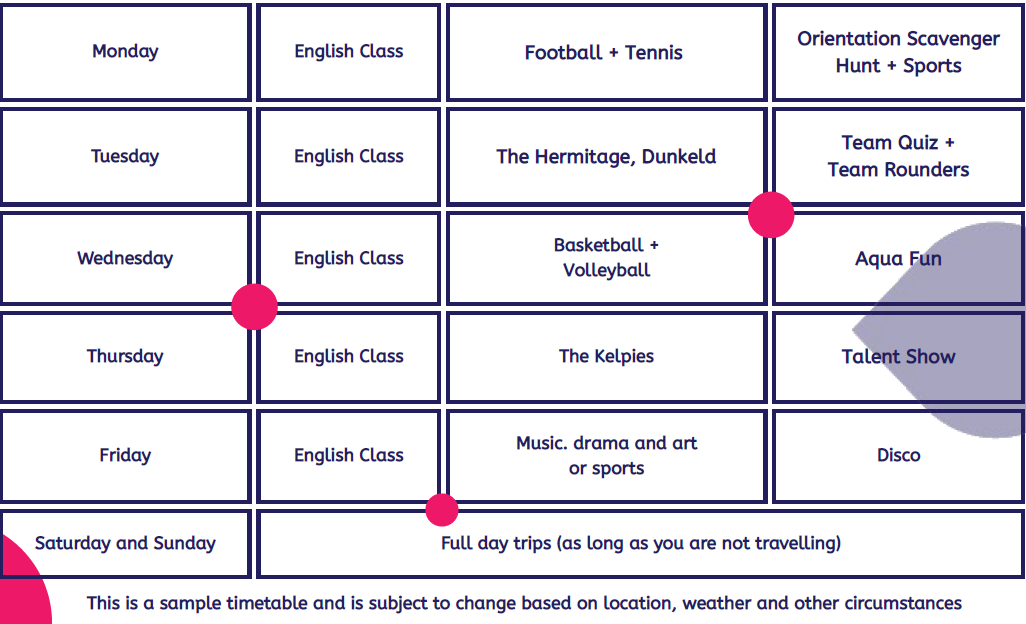Click the sample timetable disclaimer text
The width and height of the screenshot is (1026, 624).
point(524,603)
